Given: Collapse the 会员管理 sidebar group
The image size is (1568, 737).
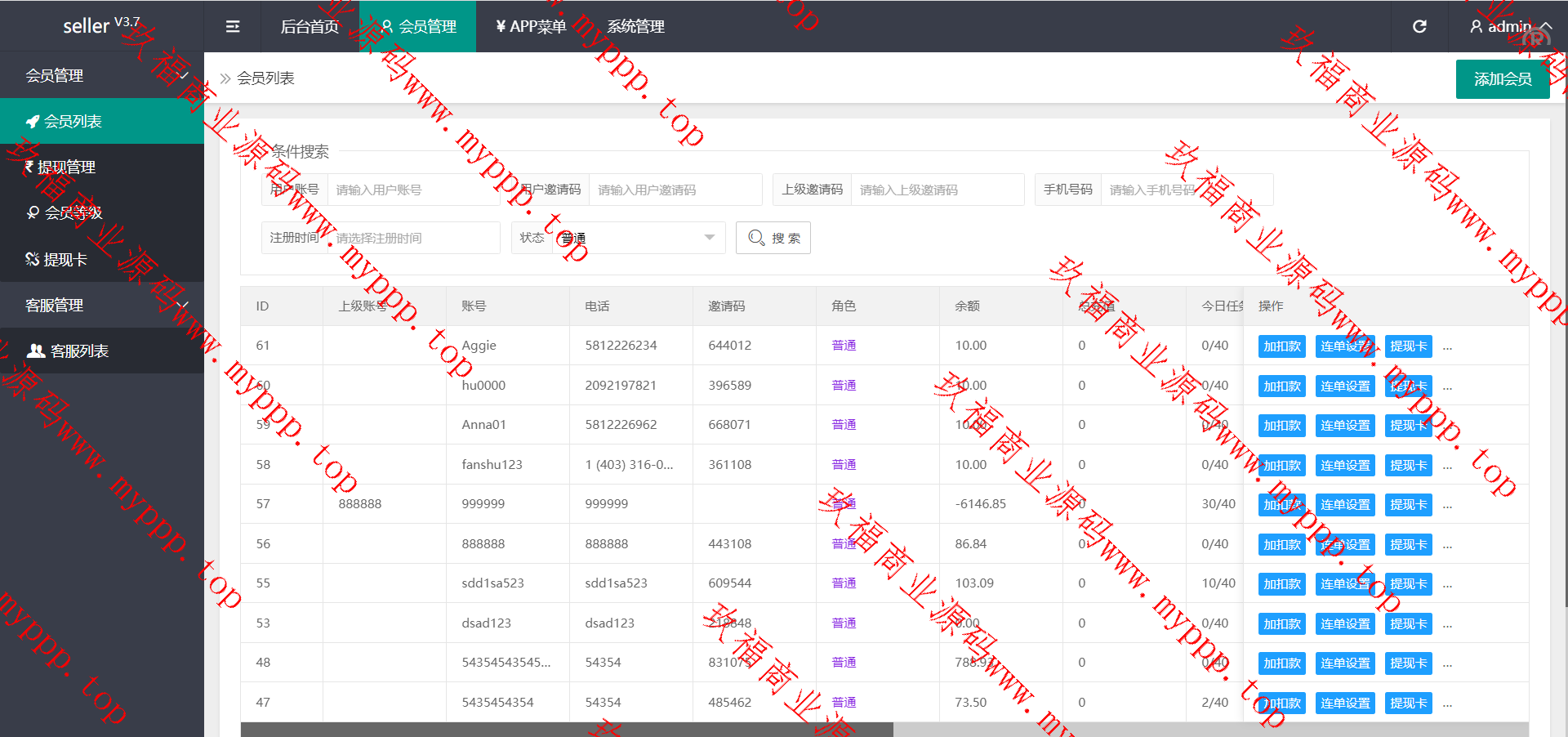Looking at the screenshot, I should [x=182, y=76].
